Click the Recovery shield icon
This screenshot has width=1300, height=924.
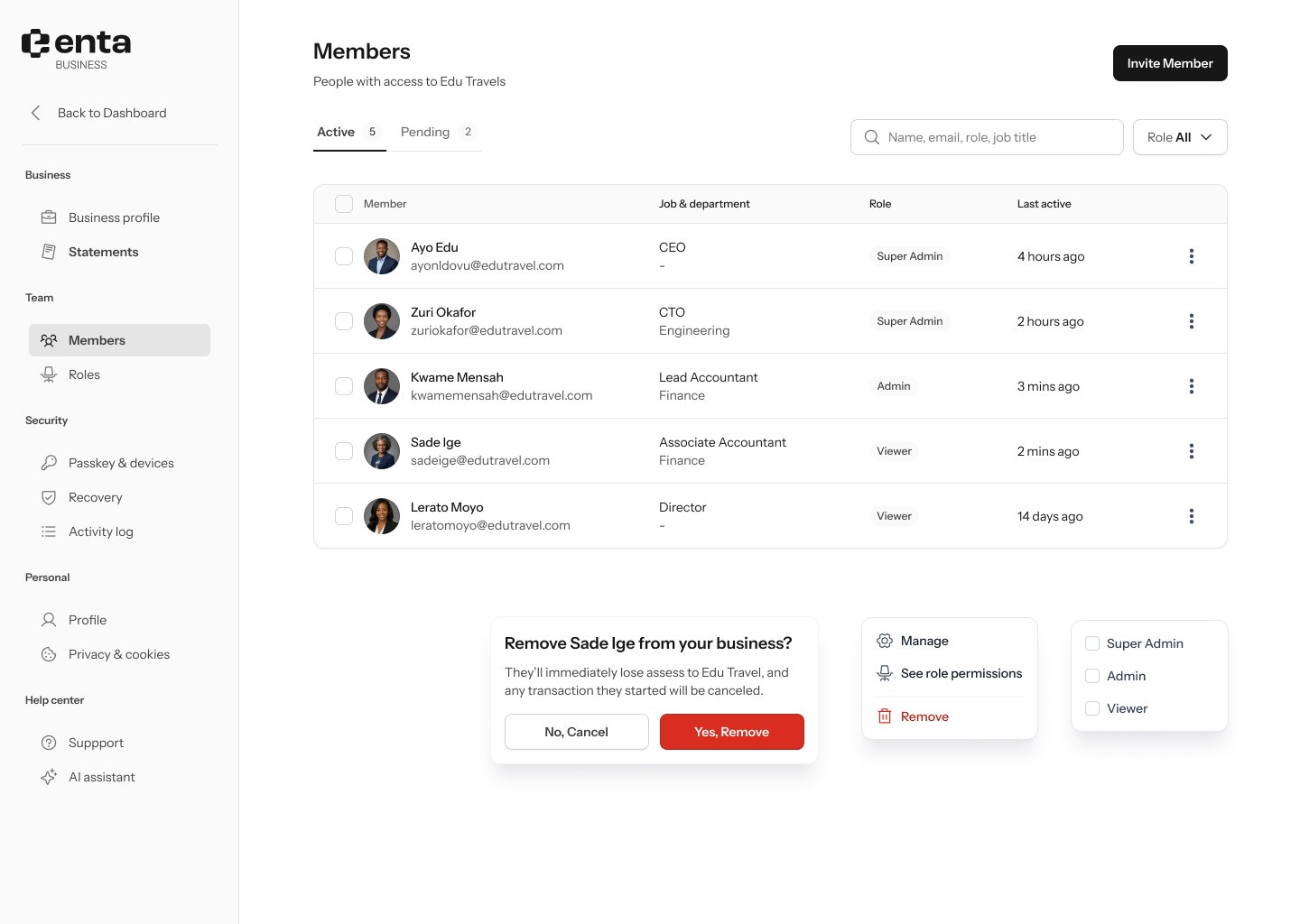[49, 497]
